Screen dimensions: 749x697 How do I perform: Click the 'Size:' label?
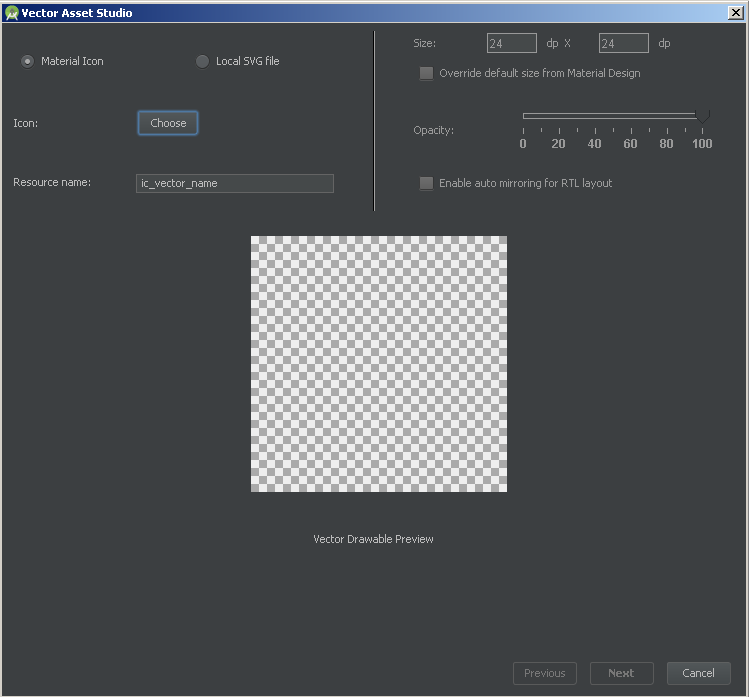click(424, 43)
